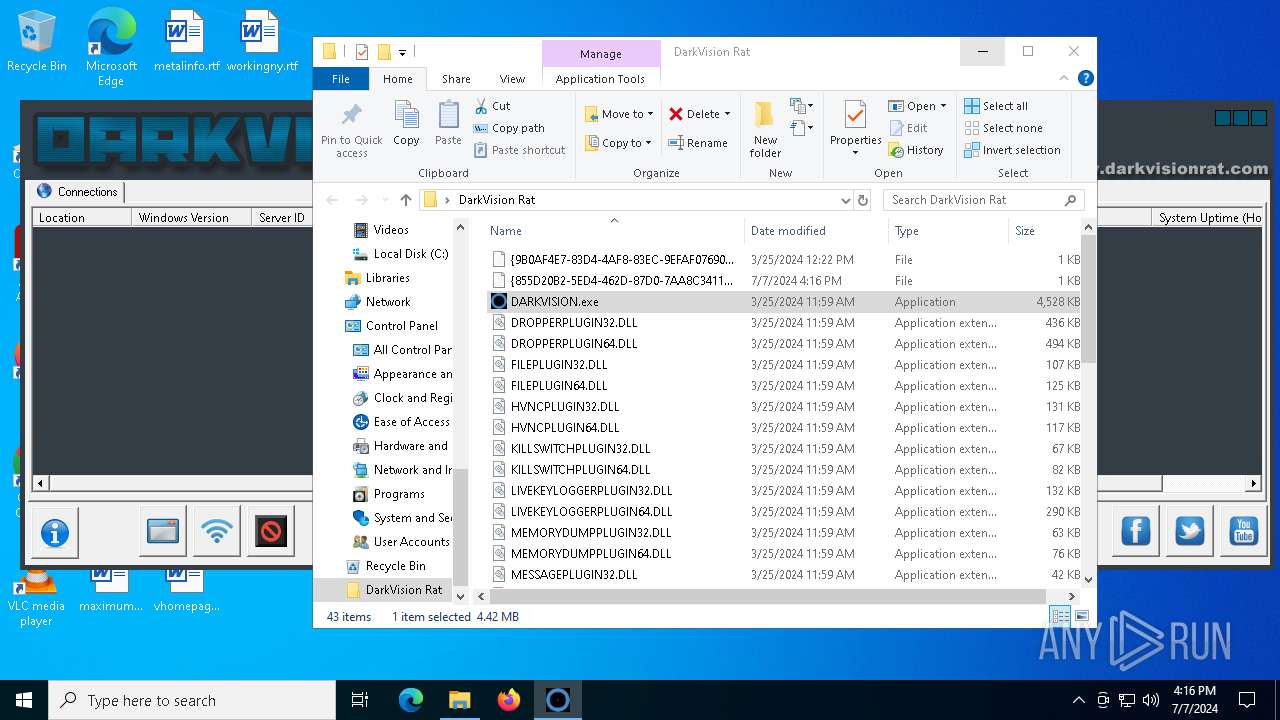Image resolution: width=1280 pixels, height=720 pixels.
Task: Switch to large icons view
Action: 1081,616
